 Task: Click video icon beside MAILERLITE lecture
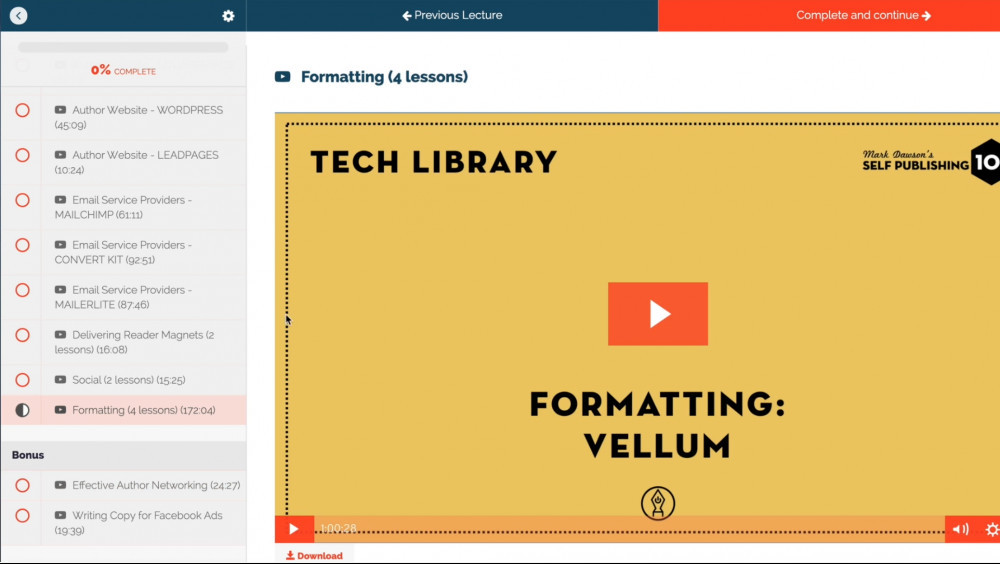point(60,290)
